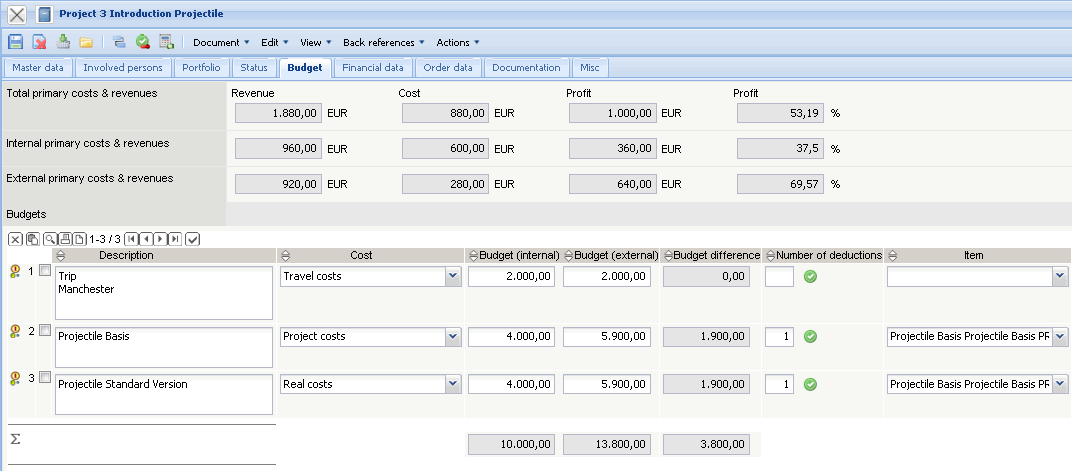Viewport: 1072px width, 471px height.
Task: Click the search magnifier icon above budget table
Action: pyautogui.click(x=48, y=239)
